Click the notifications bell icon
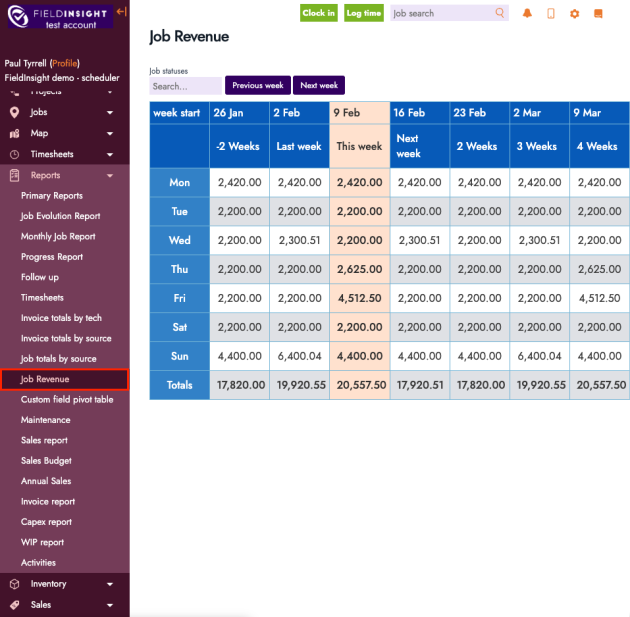The width and height of the screenshot is (630, 617). coord(527,14)
